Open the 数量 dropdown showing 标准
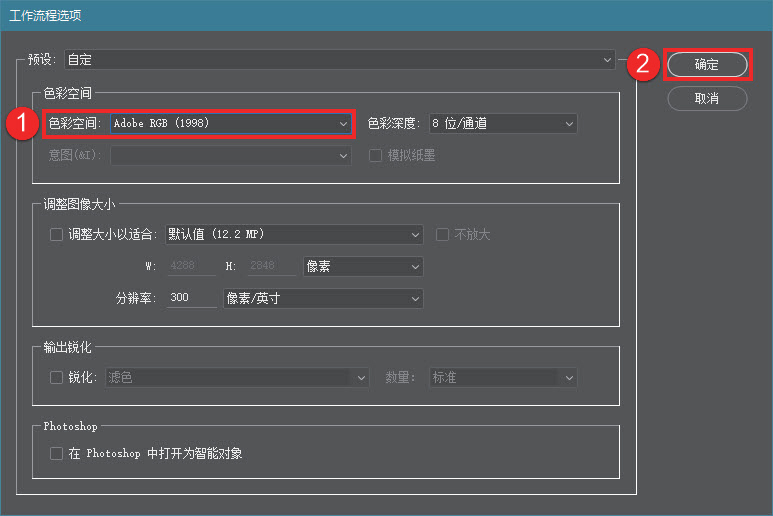Viewport: 773px width, 516px height. [503, 378]
